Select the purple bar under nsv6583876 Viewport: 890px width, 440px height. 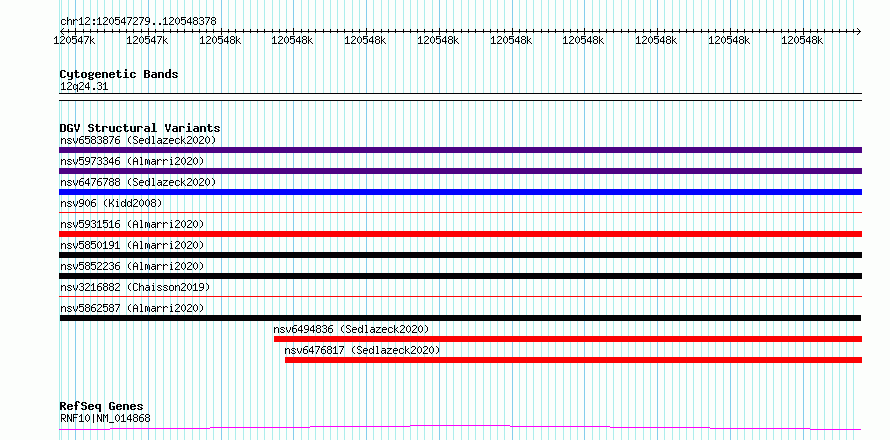[460, 150]
